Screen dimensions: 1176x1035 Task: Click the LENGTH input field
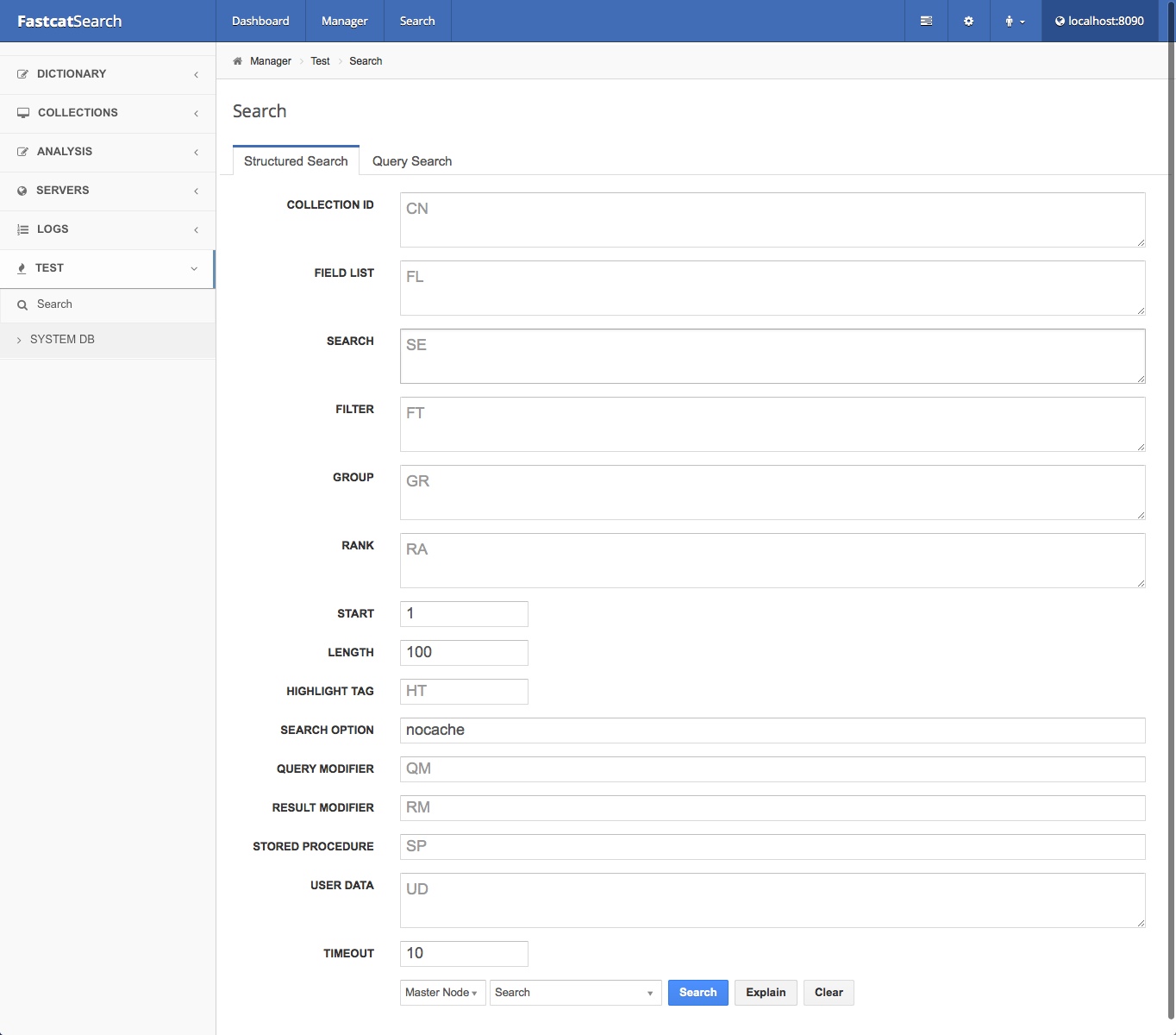(x=464, y=653)
